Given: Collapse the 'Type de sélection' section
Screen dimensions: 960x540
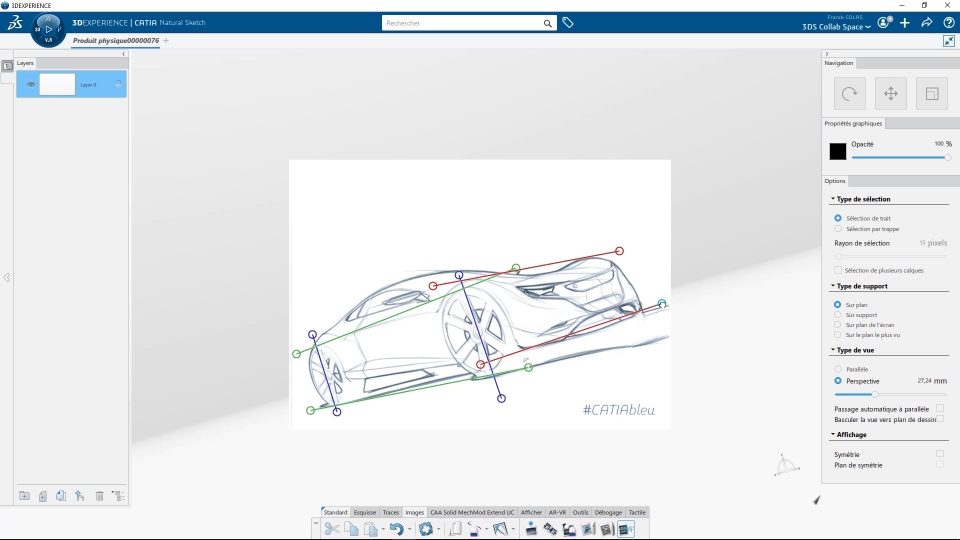Looking at the screenshot, I should pos(833,199).
